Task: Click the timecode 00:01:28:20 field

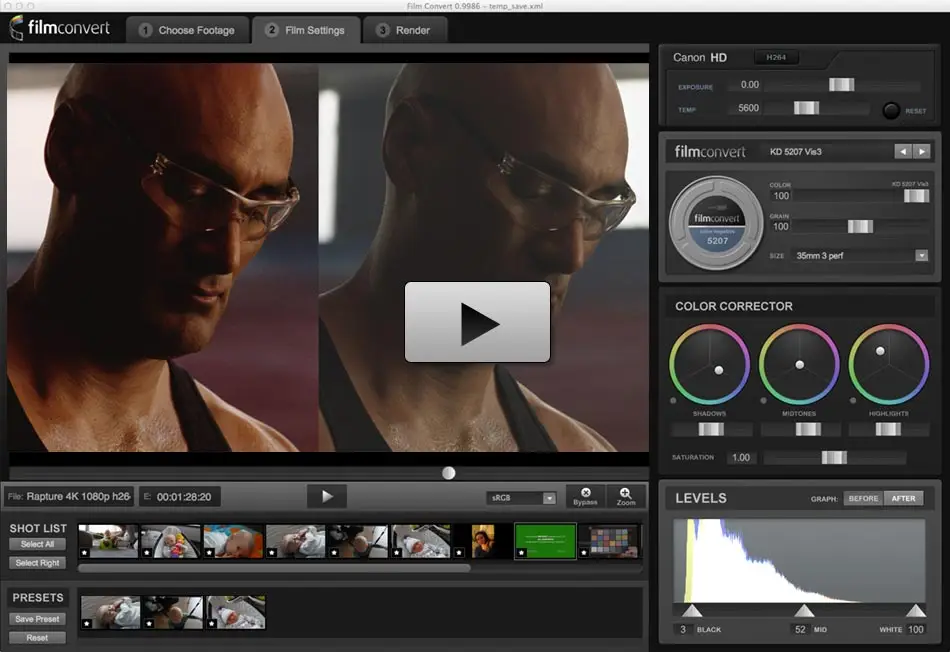Action: 180,497
